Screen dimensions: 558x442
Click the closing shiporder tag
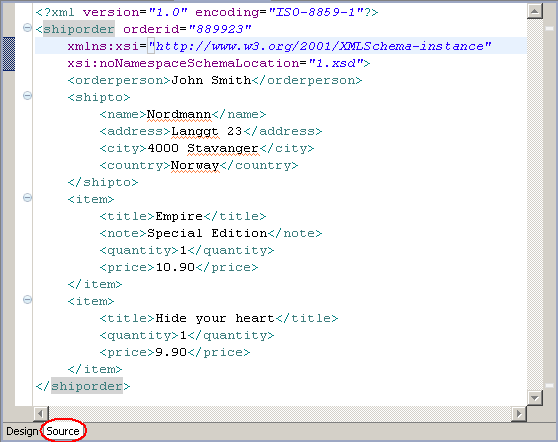pyautogui.click(x=83, y=386)
